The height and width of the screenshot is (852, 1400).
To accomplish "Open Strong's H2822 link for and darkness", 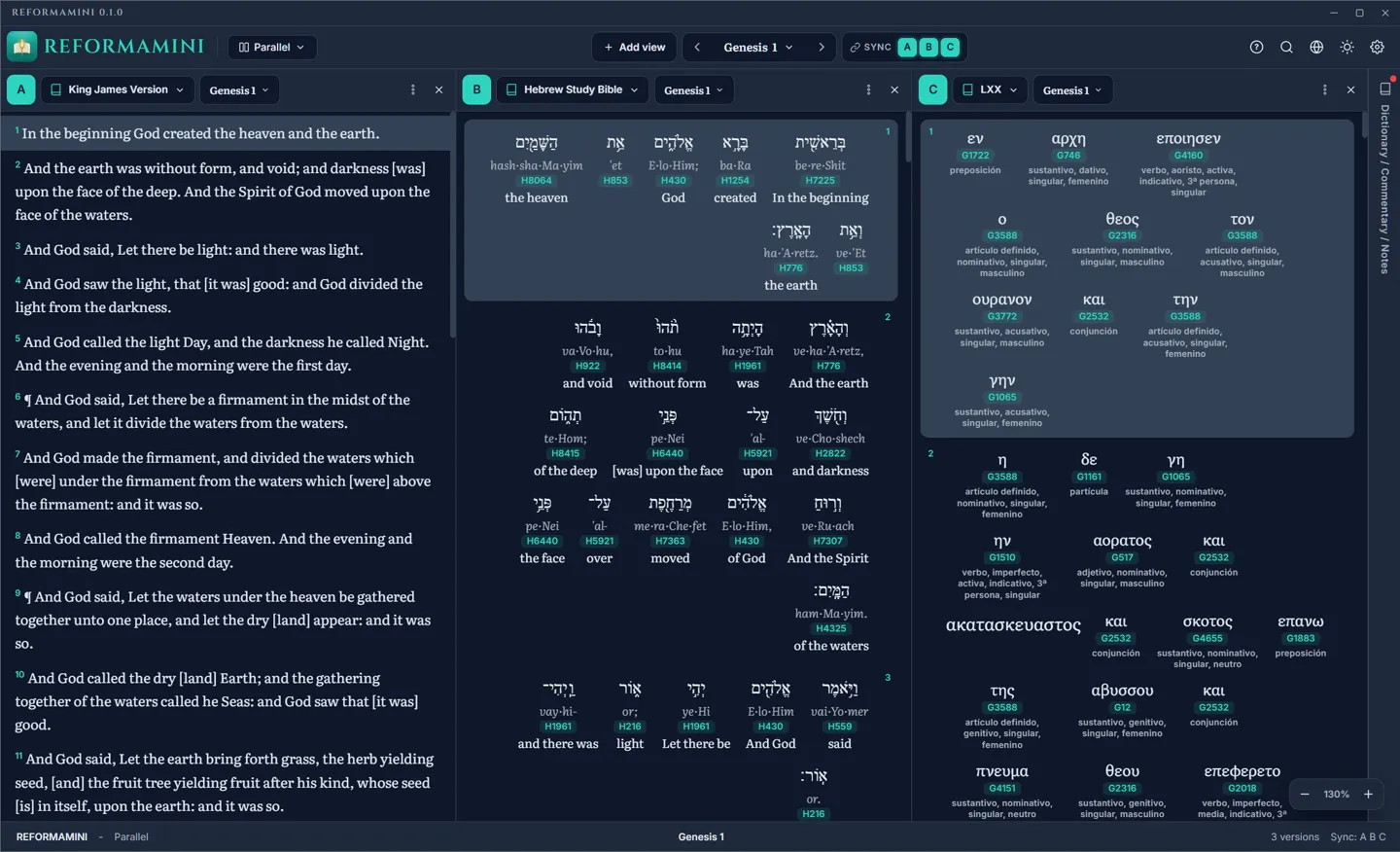I will tap(830, 453).
